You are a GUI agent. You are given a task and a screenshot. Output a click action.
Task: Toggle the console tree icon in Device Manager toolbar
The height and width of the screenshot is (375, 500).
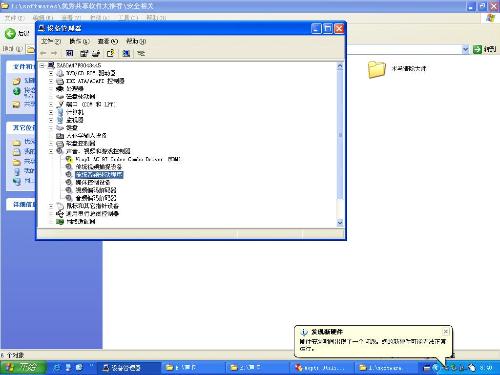(x=69, y=53)
